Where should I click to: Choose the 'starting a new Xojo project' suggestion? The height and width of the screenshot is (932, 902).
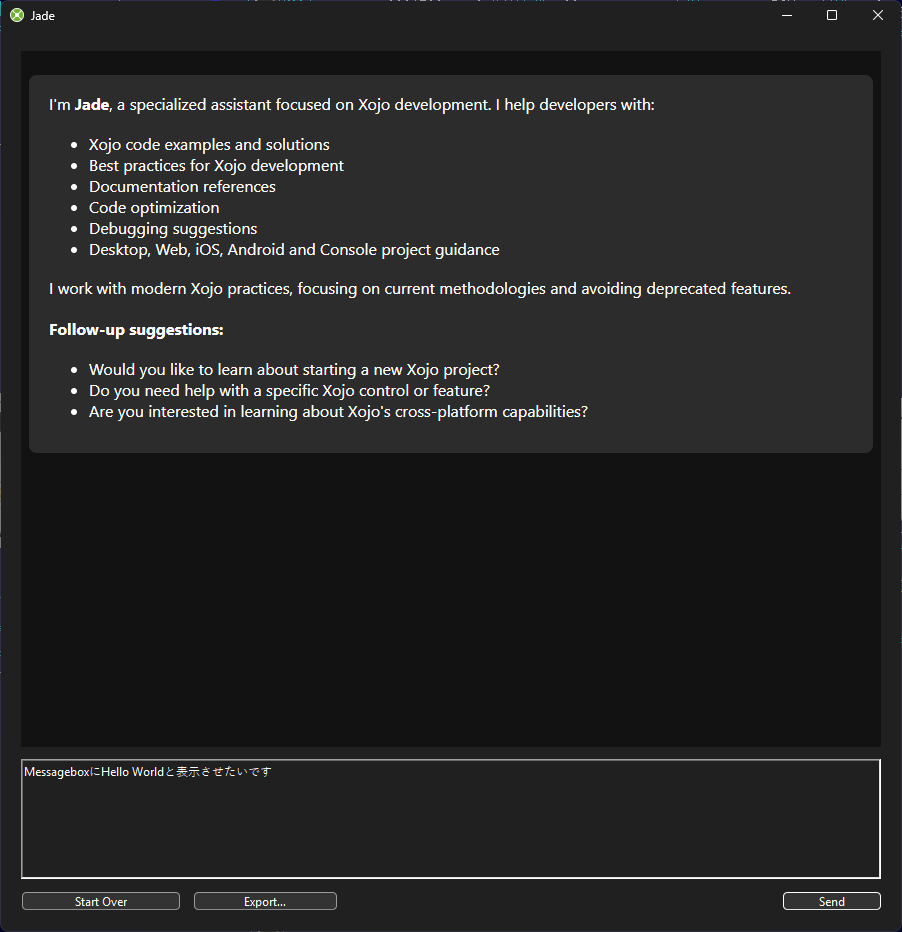[x=294, y=370]
